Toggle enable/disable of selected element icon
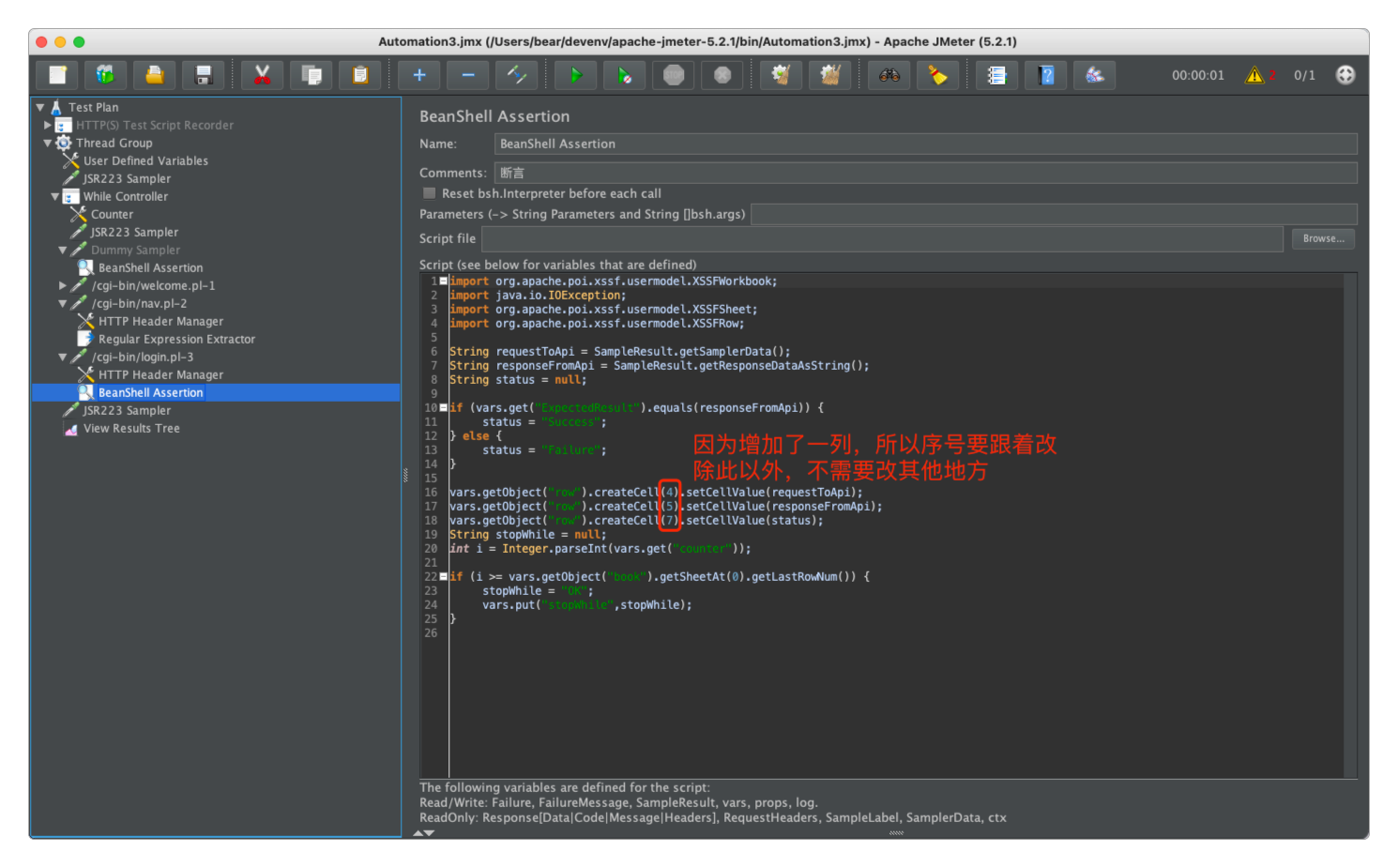 517,75
